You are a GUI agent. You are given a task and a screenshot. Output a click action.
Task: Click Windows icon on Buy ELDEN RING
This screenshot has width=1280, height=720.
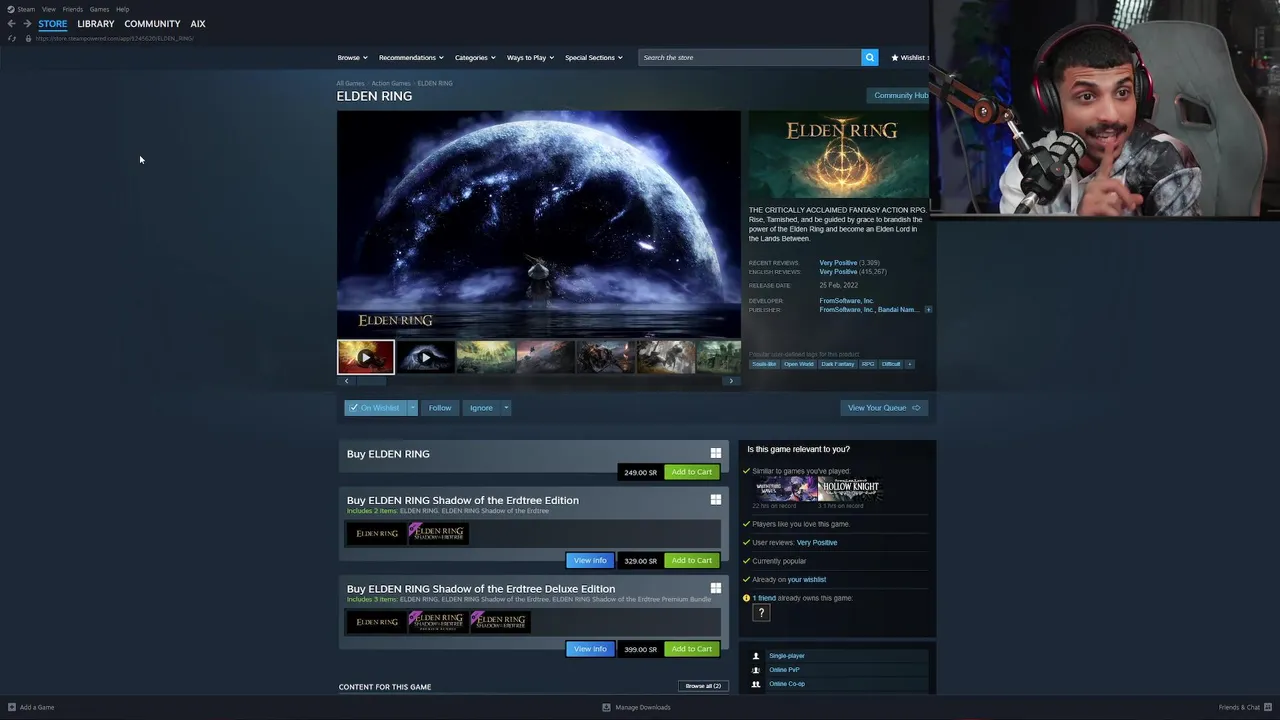(x=715, y=453)
